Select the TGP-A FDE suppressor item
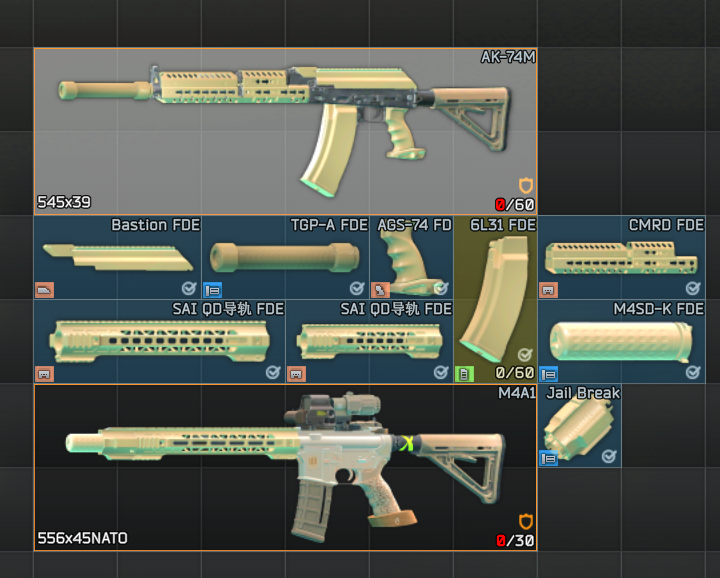720x578 pixels. (x=285, y=258)
